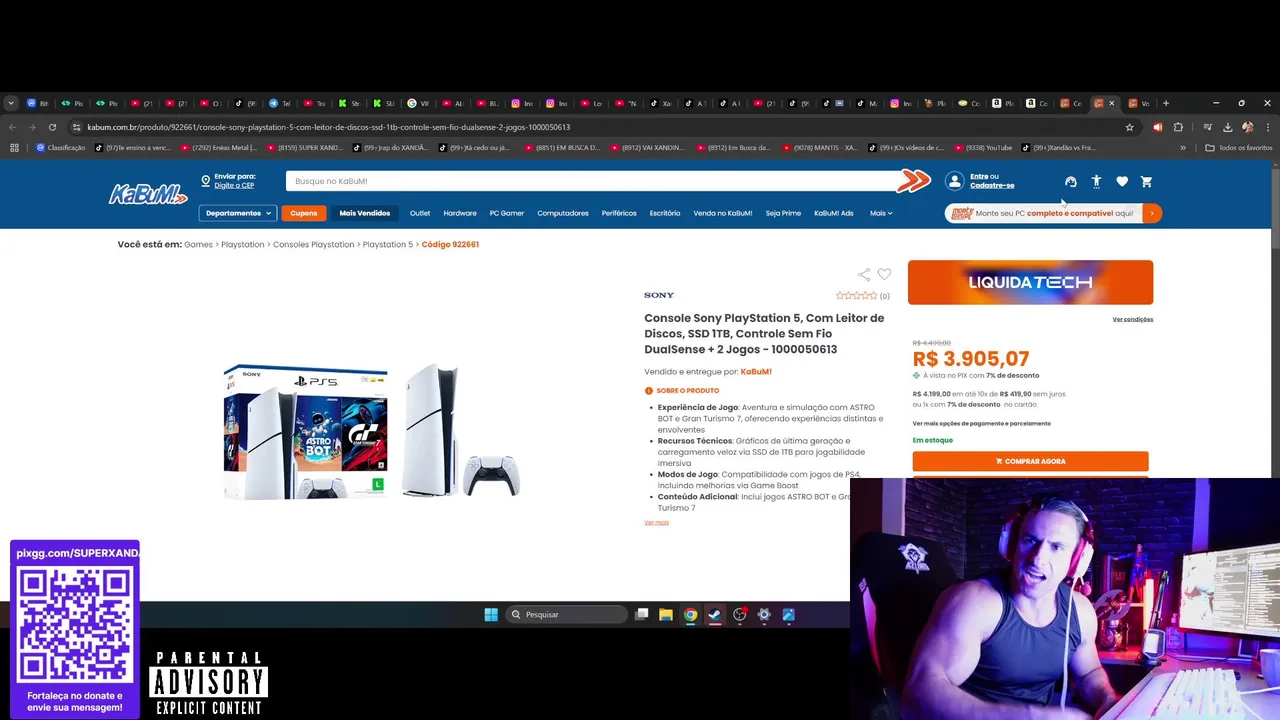Open the tab search dropdown arrow
The height and width of the screenshot is (720, 1280).
click(x=11, y=103)
